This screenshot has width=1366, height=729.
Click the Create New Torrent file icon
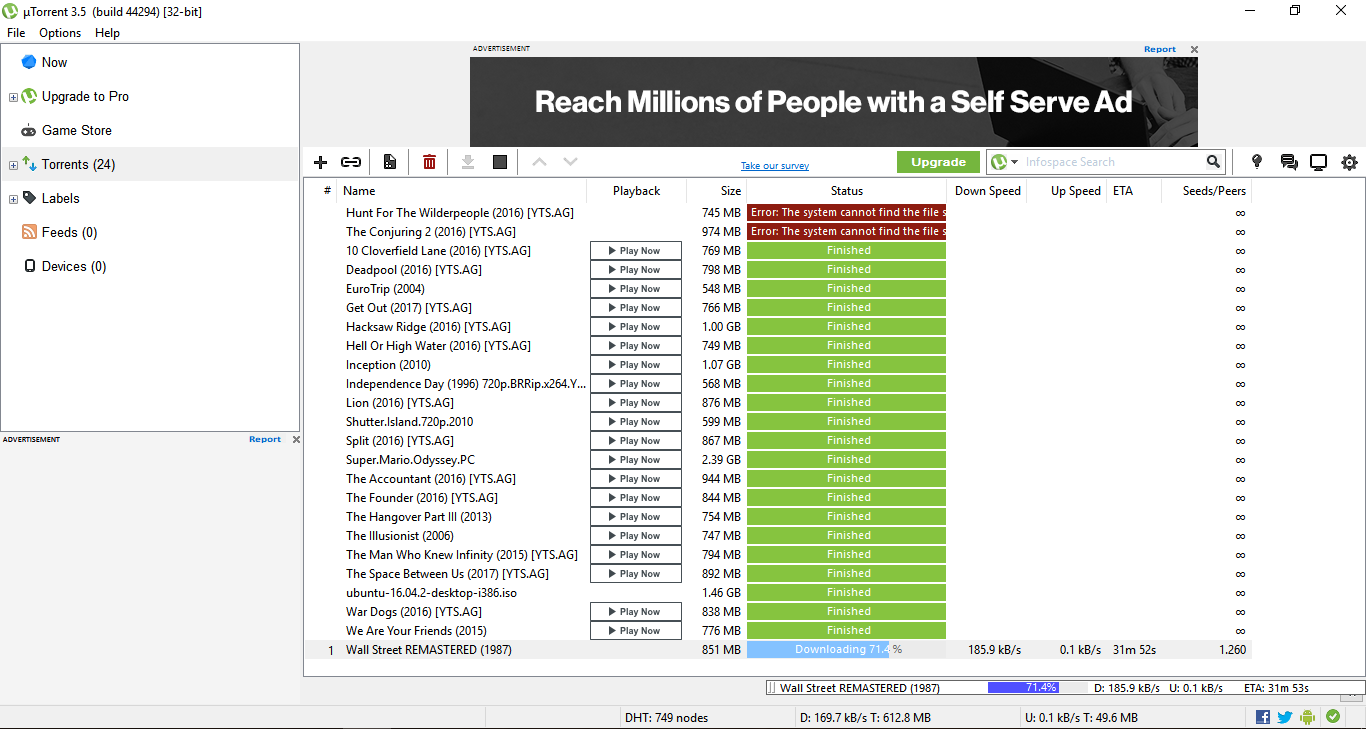390,162
